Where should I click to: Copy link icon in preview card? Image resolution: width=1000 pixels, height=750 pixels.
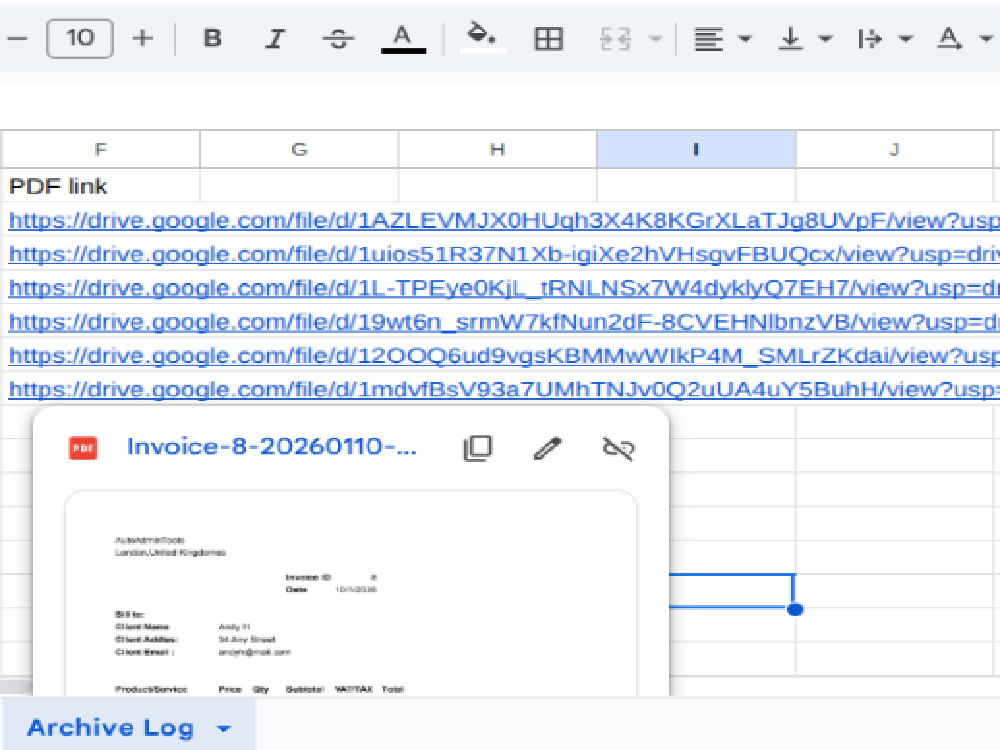point(478,448)
